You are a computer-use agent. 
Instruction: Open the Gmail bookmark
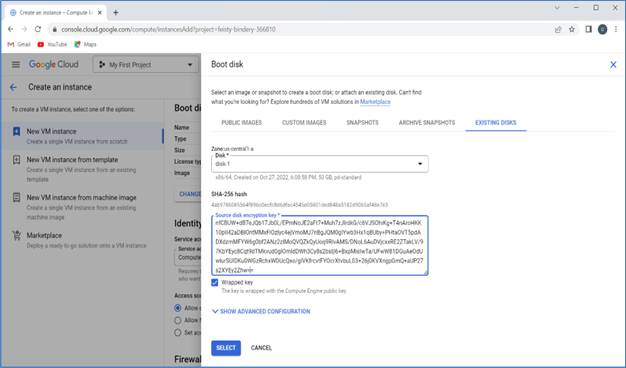pos(19,44)
